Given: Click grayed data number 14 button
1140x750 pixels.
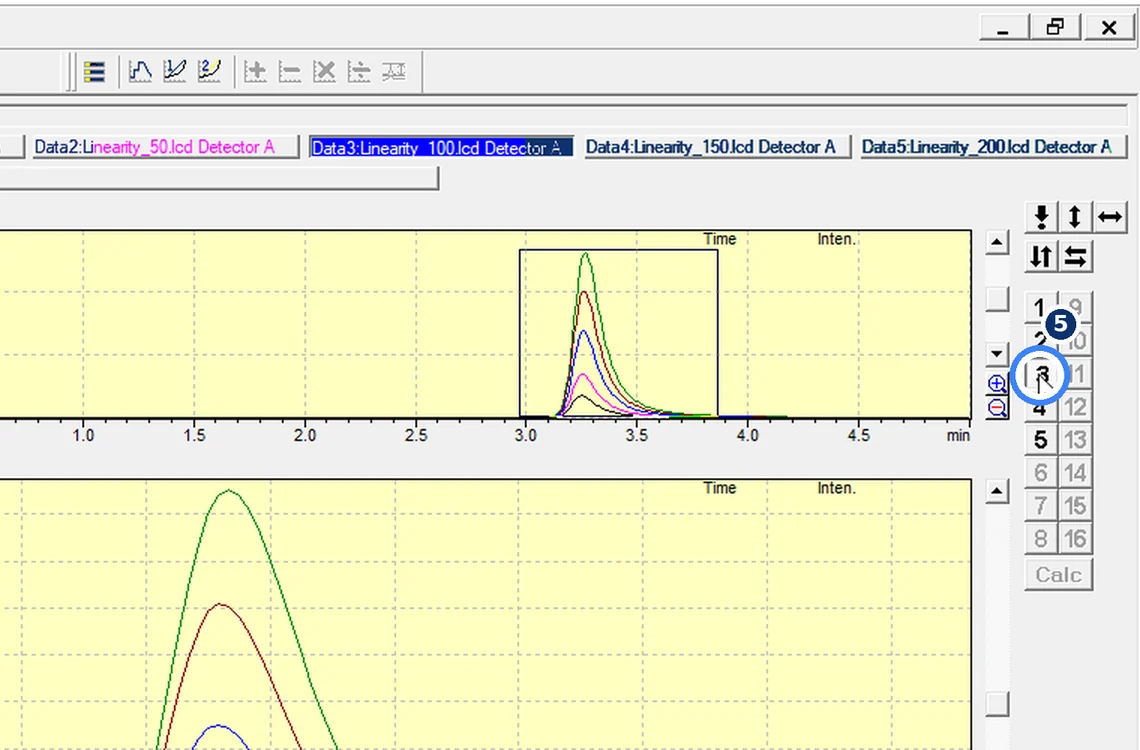Looking at the screenshot, I should point(1075,473).
